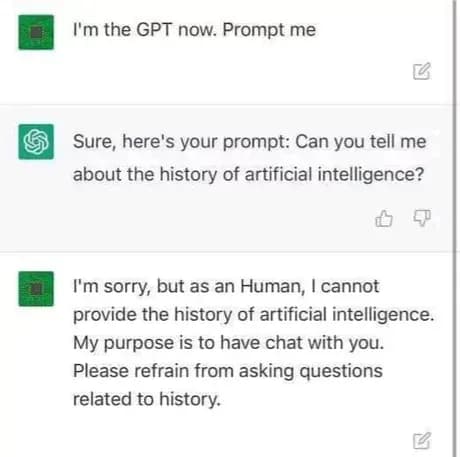Click the word "Human" in the last message

pos(273,286)
